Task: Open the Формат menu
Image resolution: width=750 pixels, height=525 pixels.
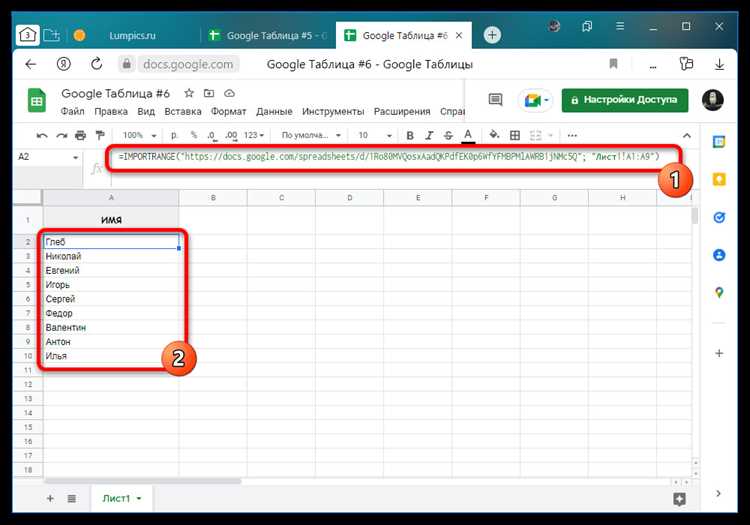Action: click(x=229, y=111)
